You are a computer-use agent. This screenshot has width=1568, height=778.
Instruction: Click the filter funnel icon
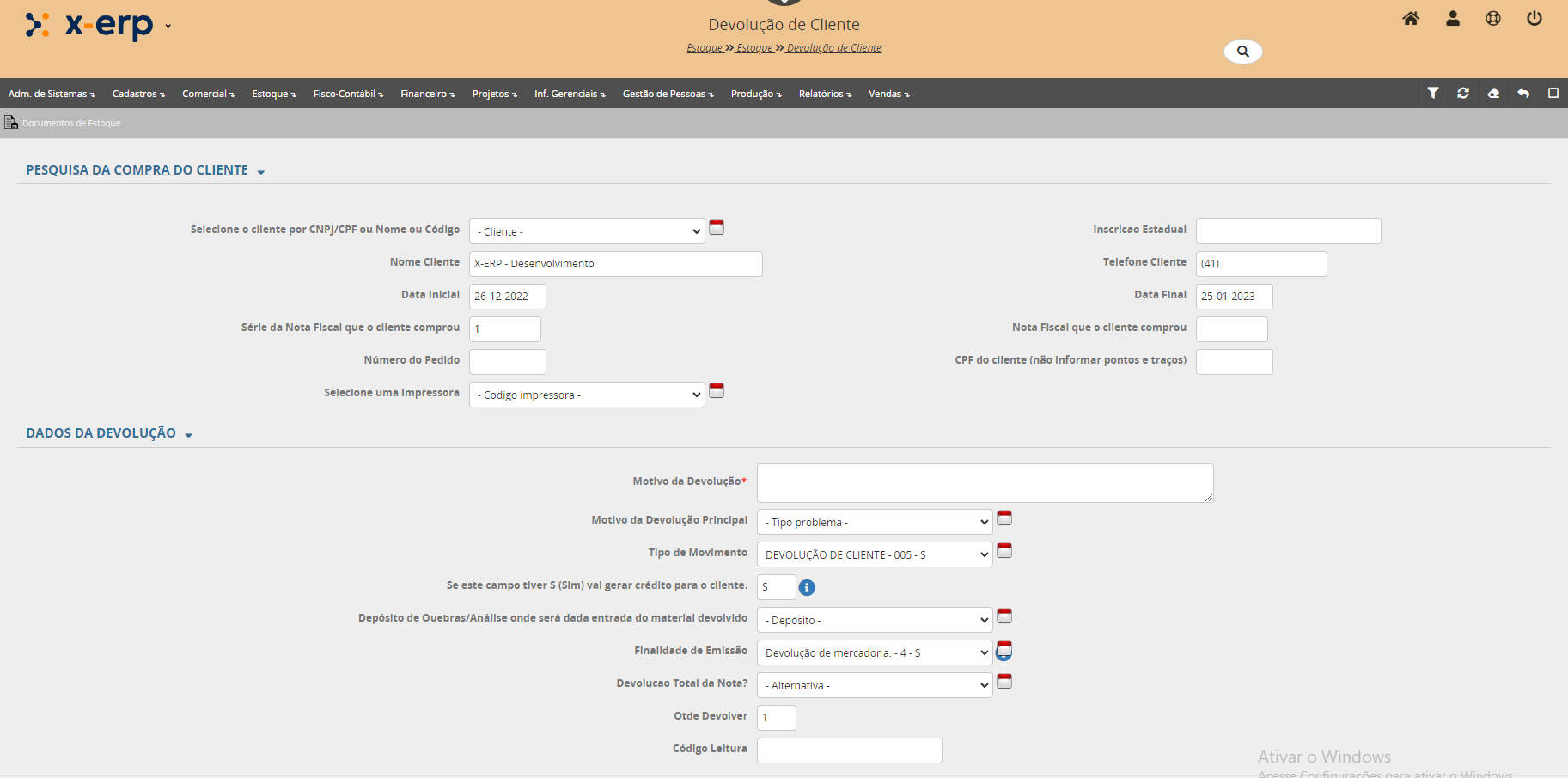(1433, 93)
